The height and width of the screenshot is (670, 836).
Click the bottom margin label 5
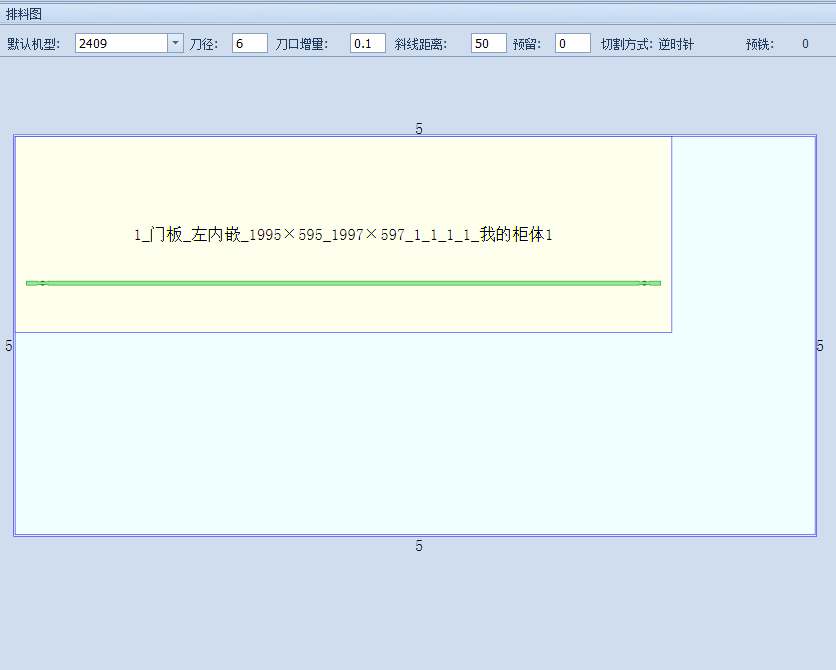pos(419,546)
